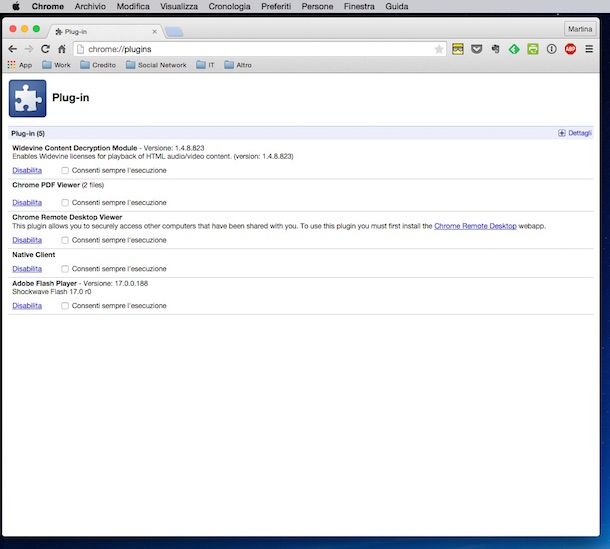610x549 pixels.
Task: Click the forward navigation arrow
Action: (29, 49)
